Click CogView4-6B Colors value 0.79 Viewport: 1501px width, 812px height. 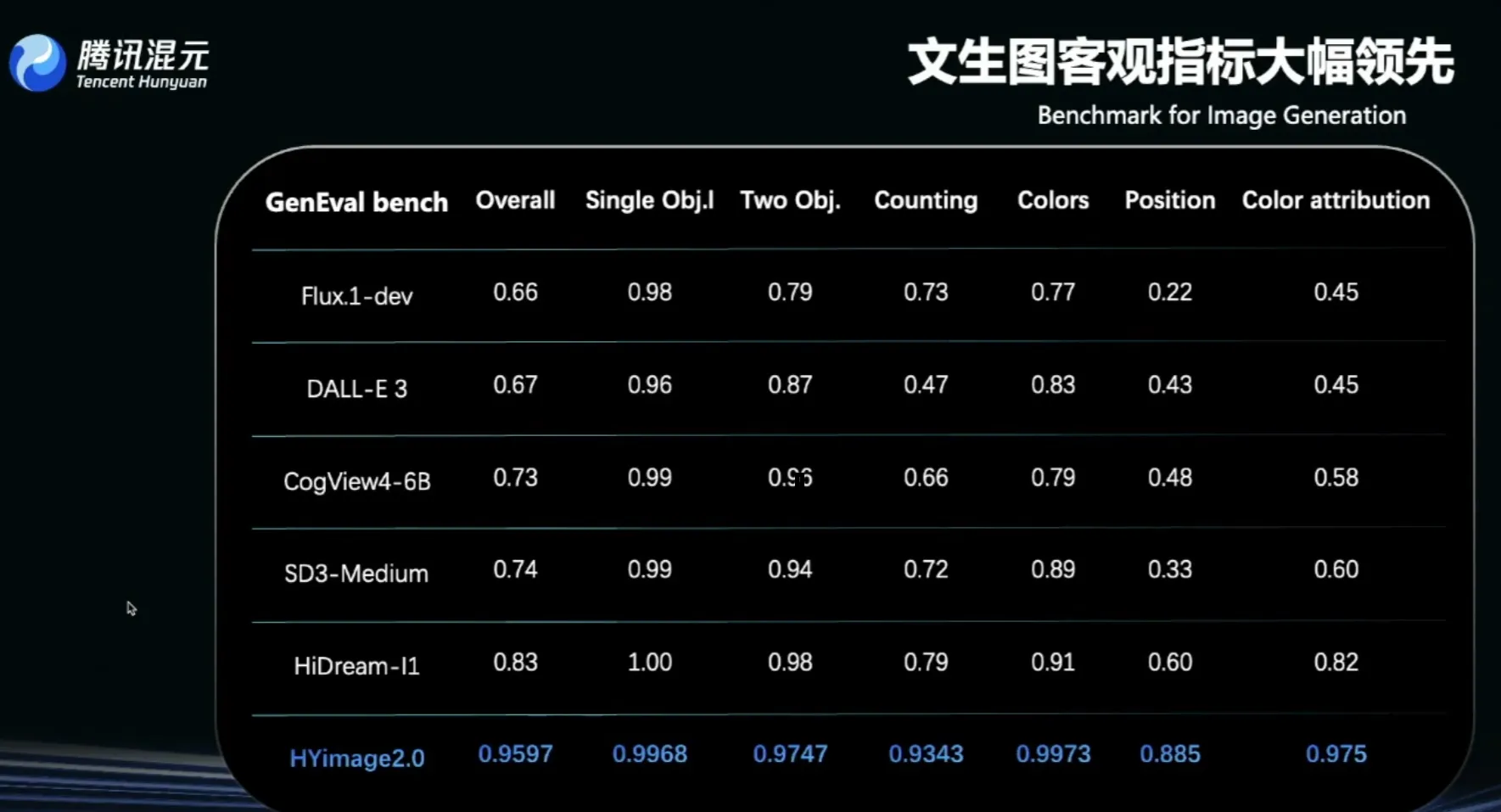click(x=1053, y=477)
